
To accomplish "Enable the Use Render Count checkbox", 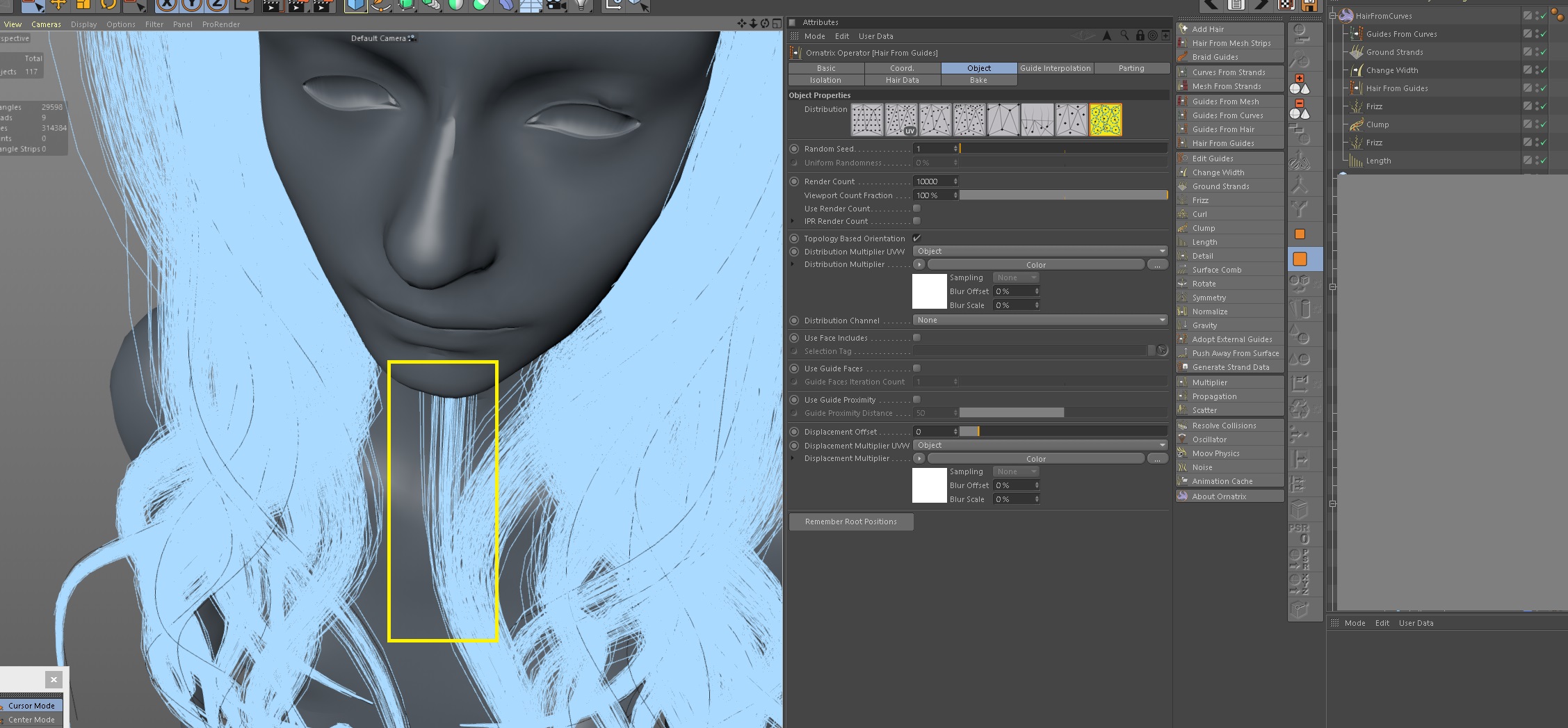I will 916,209.
